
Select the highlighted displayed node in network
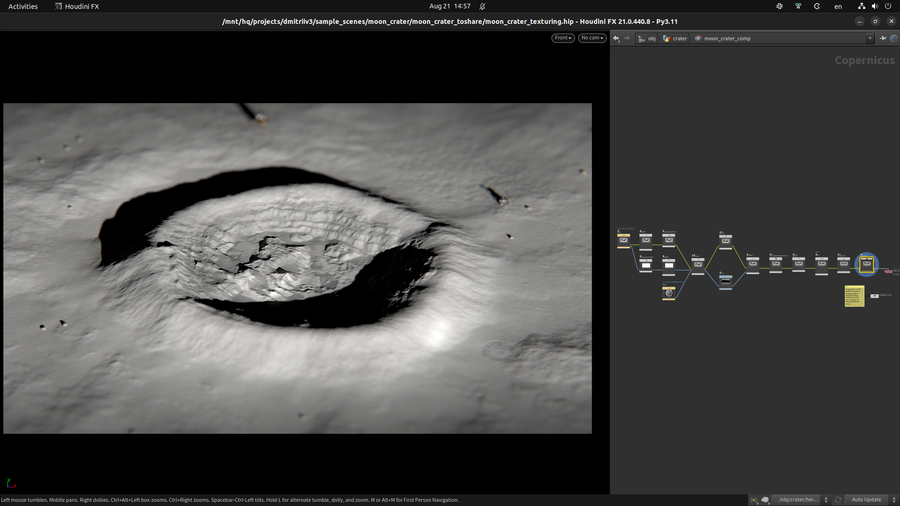pos(867,265)
